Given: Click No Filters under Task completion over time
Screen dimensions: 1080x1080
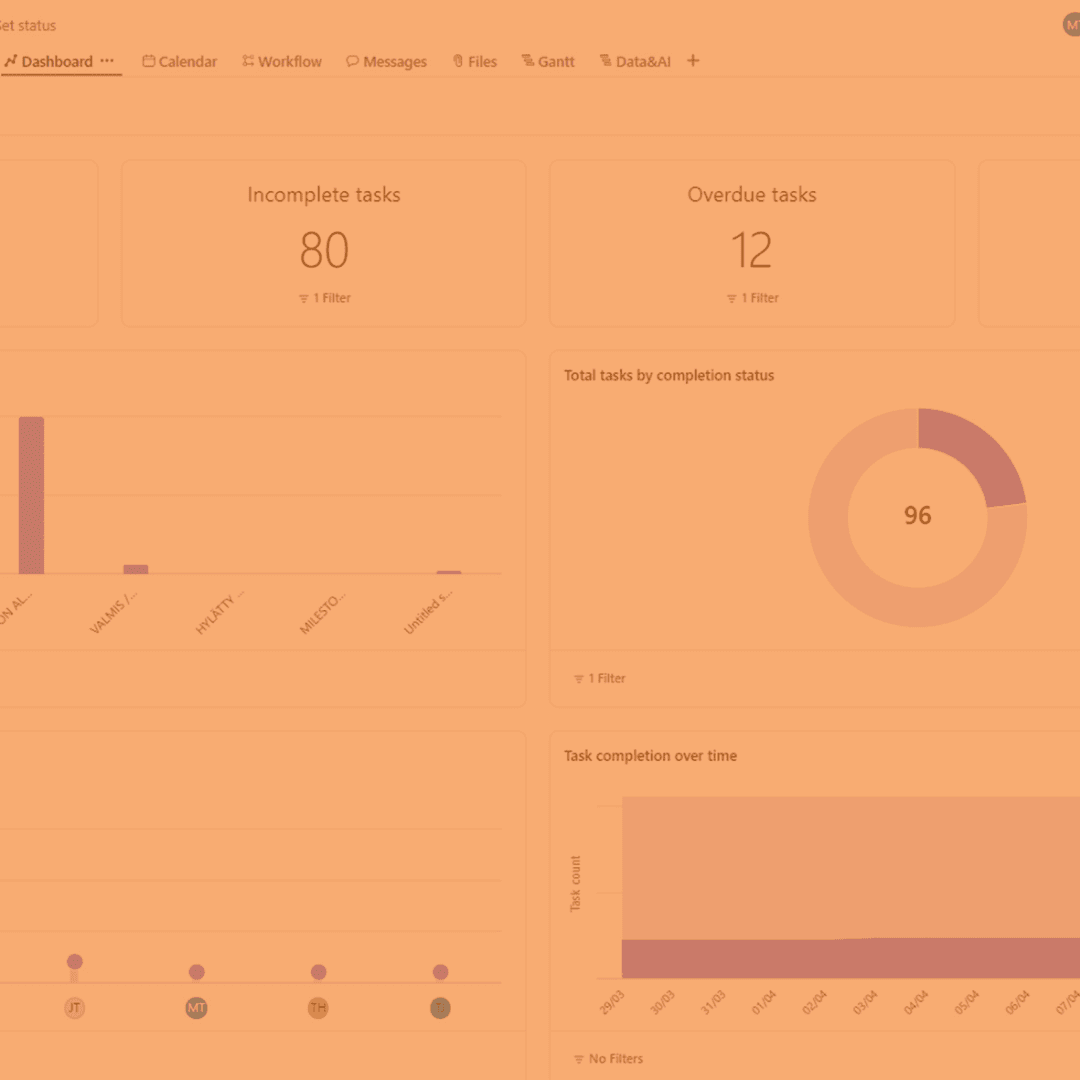Looking at the screenshot, I should coord(608,1058).
